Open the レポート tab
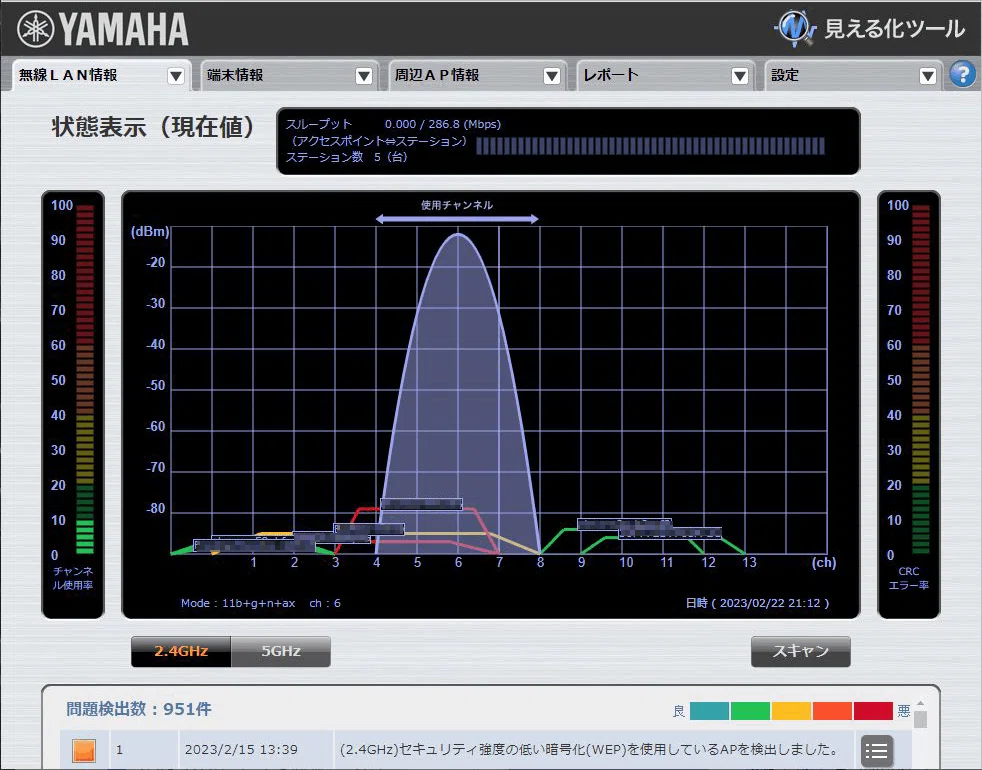The image size is (982, 770). 665,75
